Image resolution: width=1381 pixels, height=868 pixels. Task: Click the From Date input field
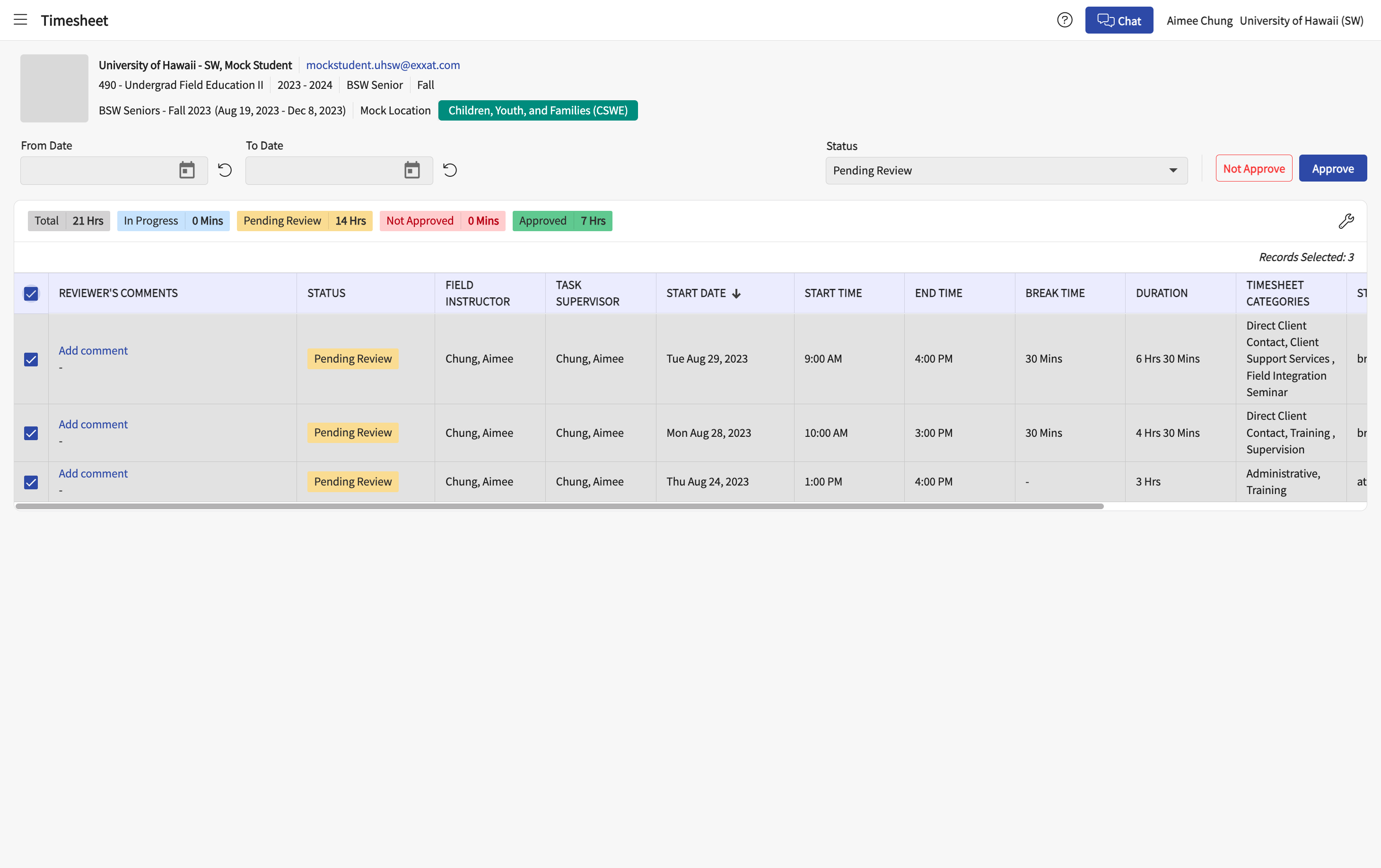tap(114, 170)
